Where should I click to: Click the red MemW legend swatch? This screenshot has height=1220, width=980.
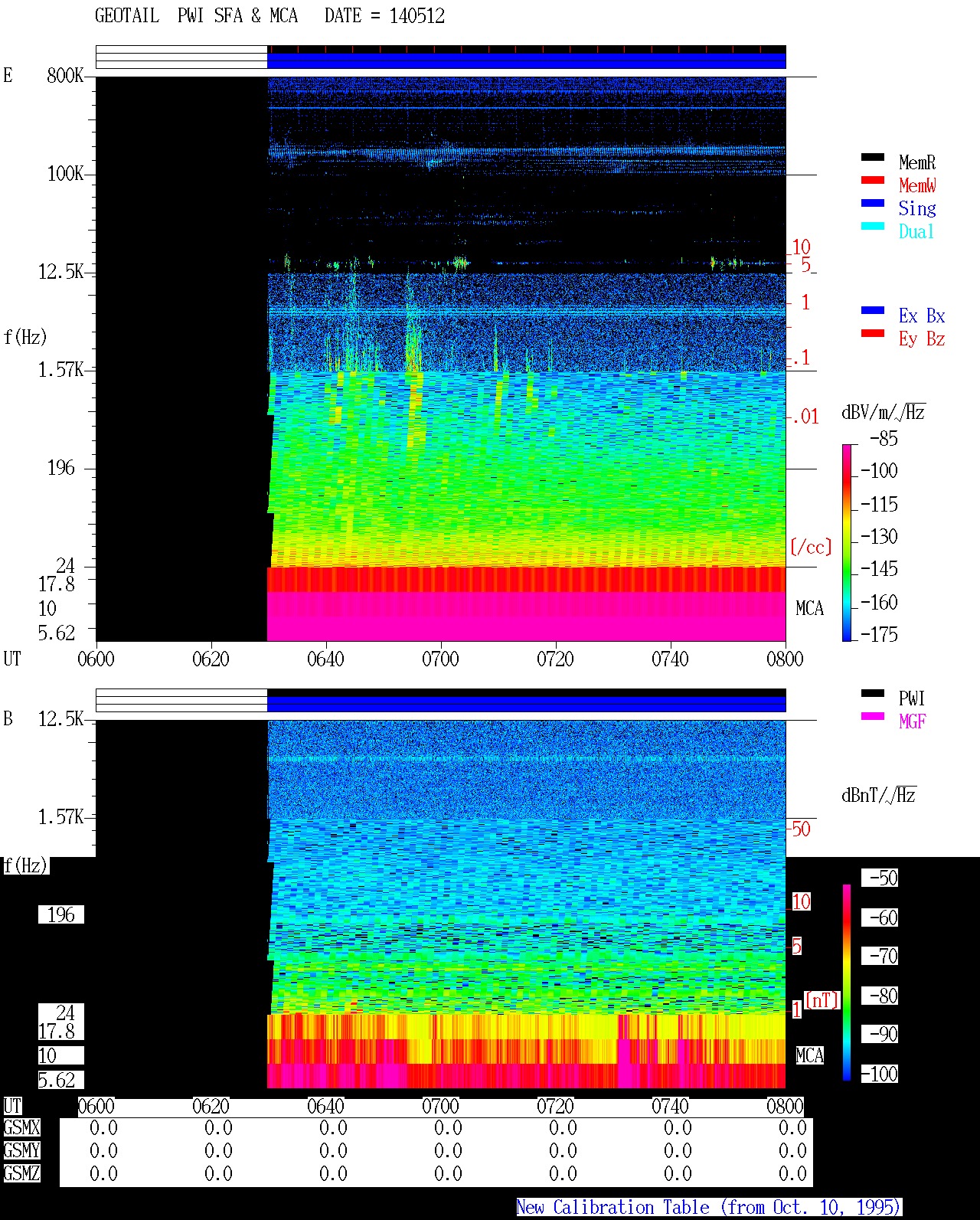[873, 180]
